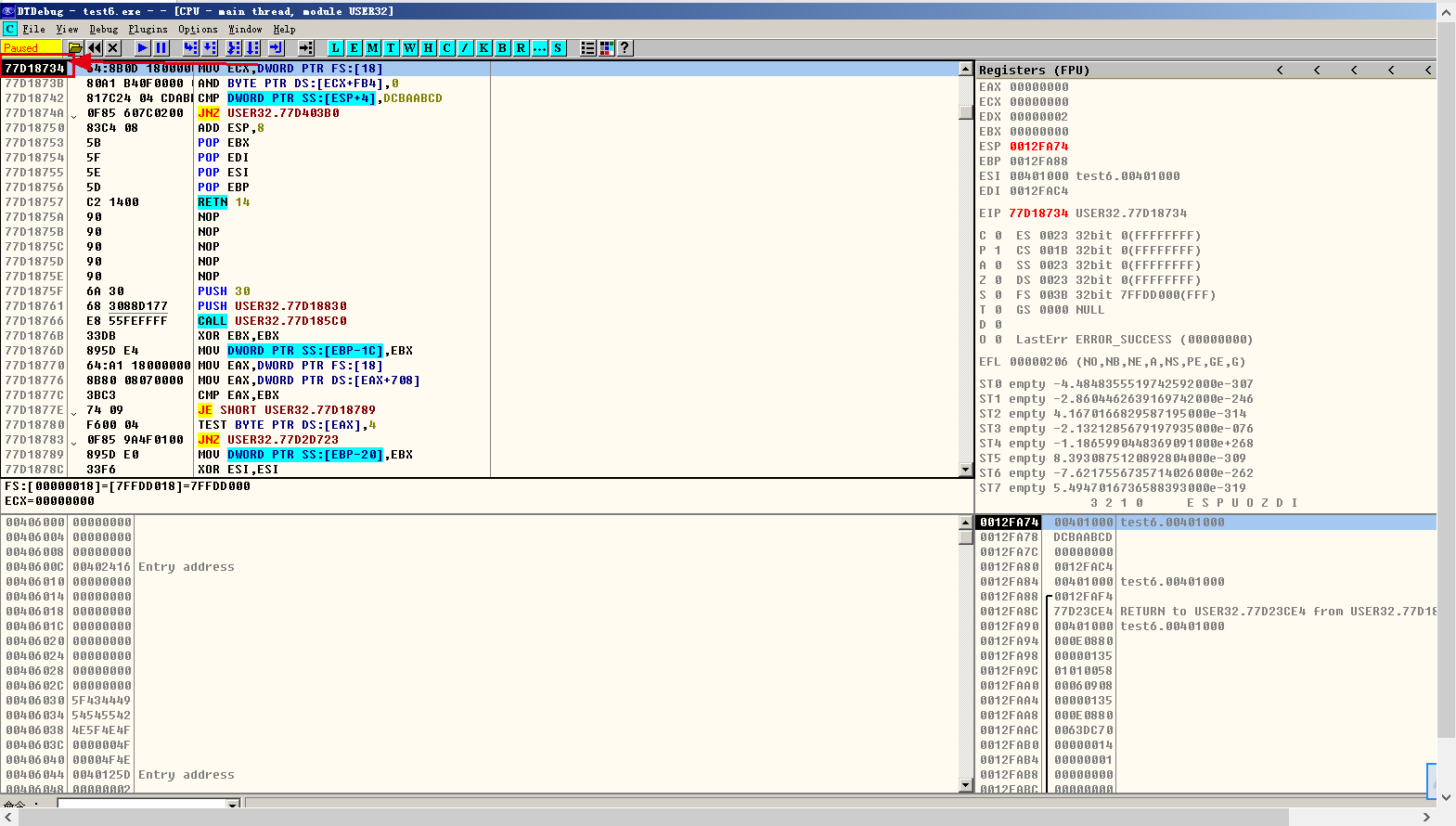Image resolution: width=1456 pixels, height=826 pixels.
Task: Click the Step into toolbar icon
Action: 190,48
